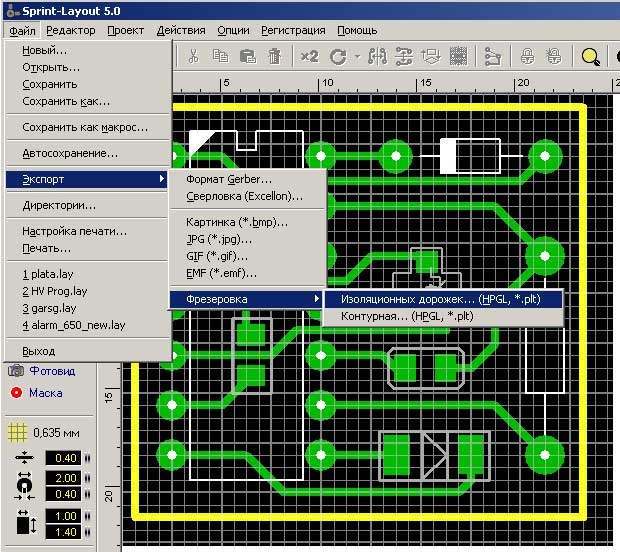The height and width of the screenshot is (552, 620).
Task: Choose Сохранить как макрос… entry
Action: 88,127
